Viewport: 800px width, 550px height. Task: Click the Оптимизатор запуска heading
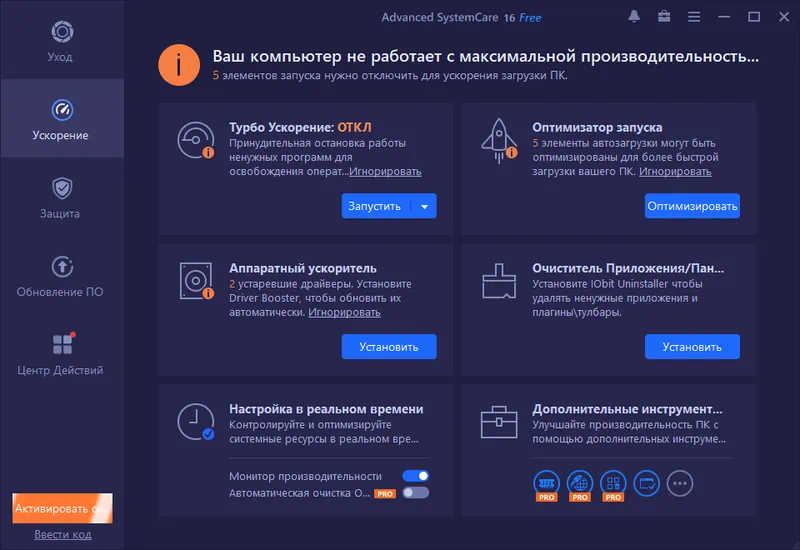(x=597, y=127)
